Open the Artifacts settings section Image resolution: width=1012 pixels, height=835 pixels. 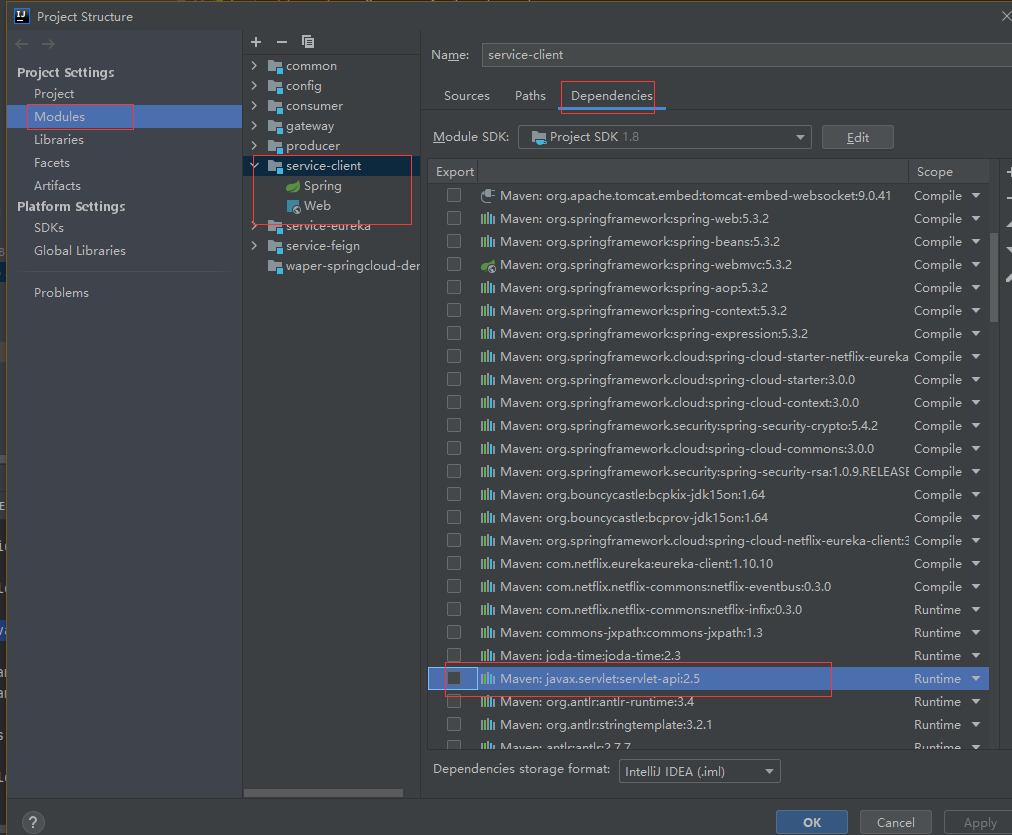point(57,186)
